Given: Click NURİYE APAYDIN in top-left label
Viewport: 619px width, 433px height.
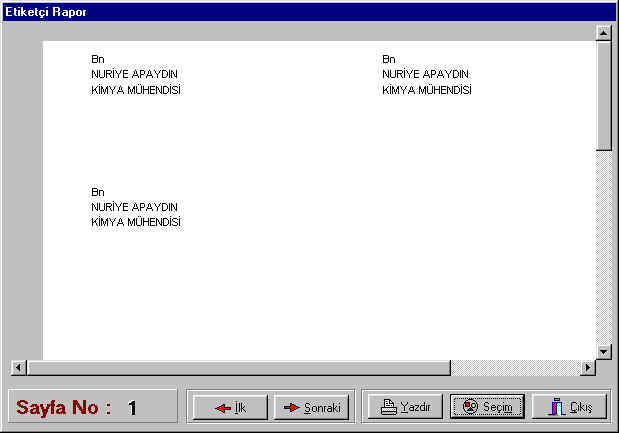Looking at the screenshot, I should [x=134, y=74].
